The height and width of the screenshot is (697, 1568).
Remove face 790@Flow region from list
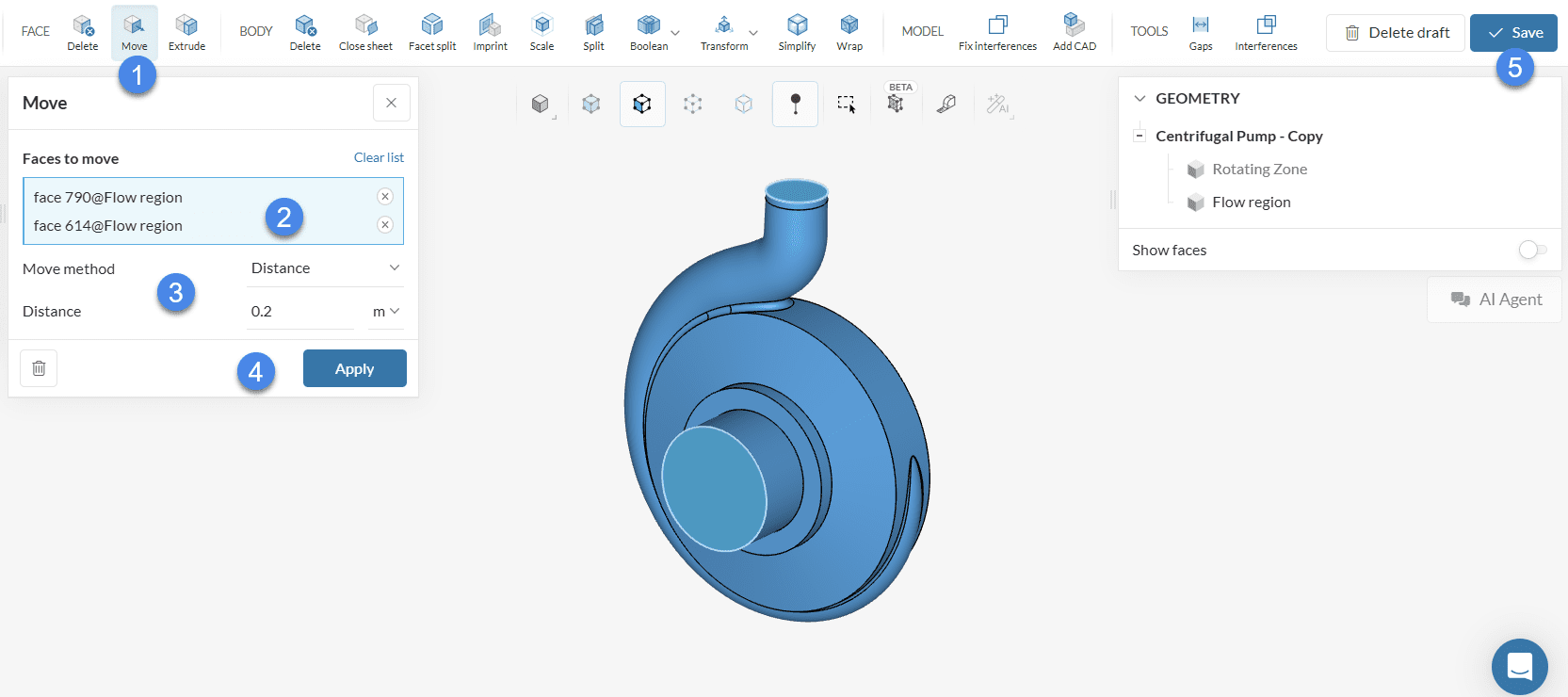coord(384,196)
